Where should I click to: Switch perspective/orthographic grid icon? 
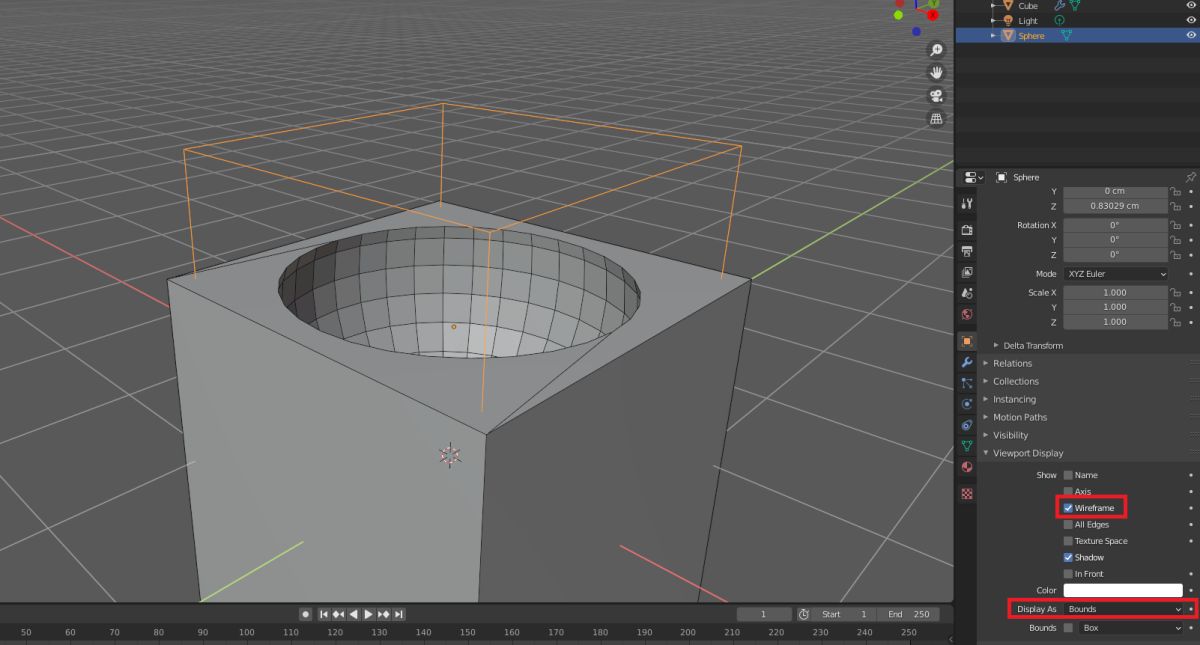pyautogui.click(x=936, y=119)
